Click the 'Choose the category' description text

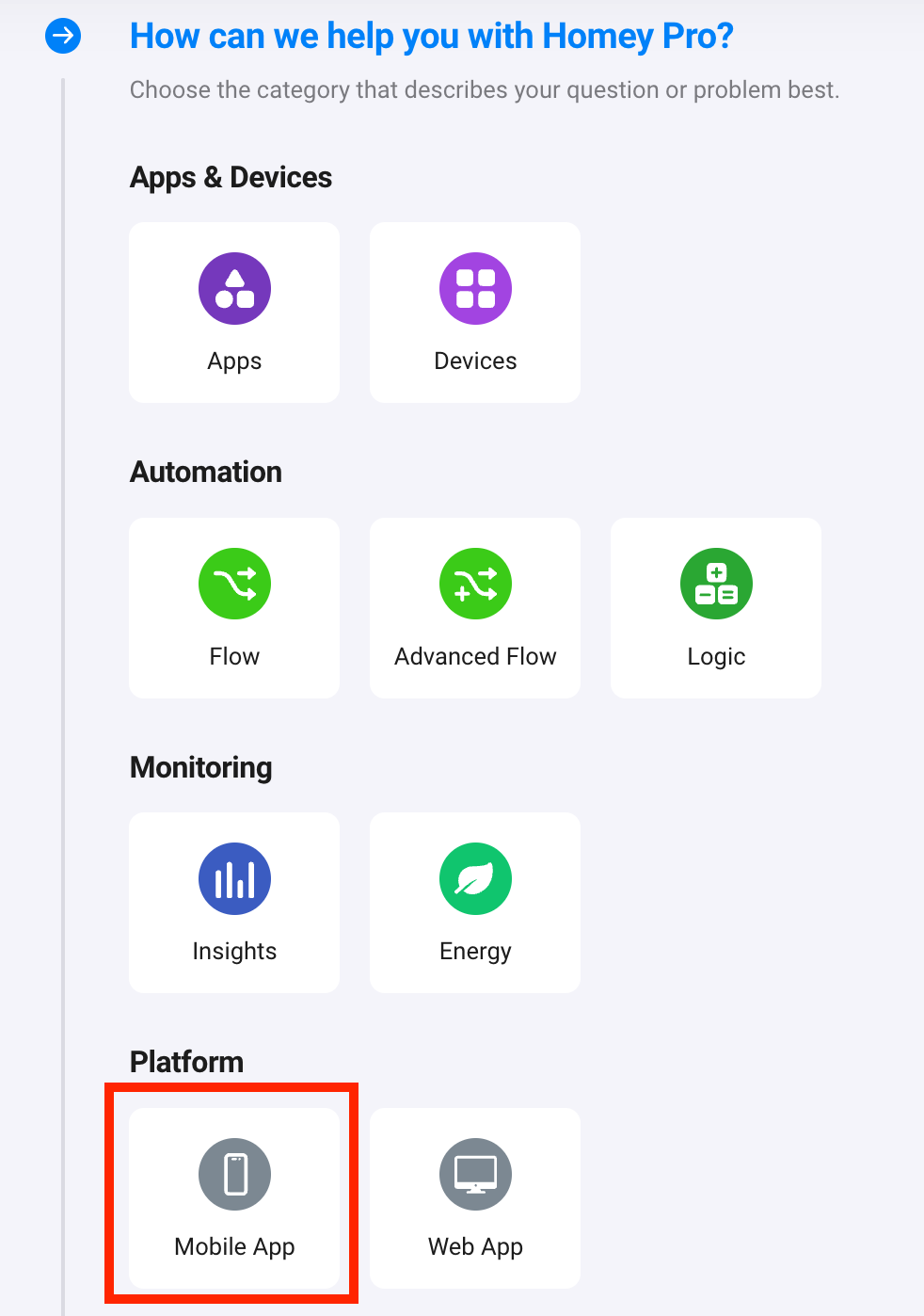485,90
